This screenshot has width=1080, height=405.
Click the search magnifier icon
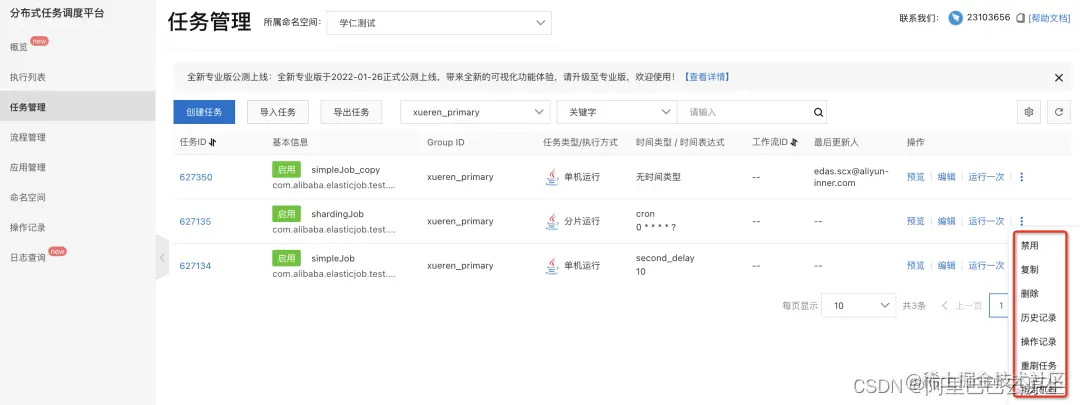(818, 112)
